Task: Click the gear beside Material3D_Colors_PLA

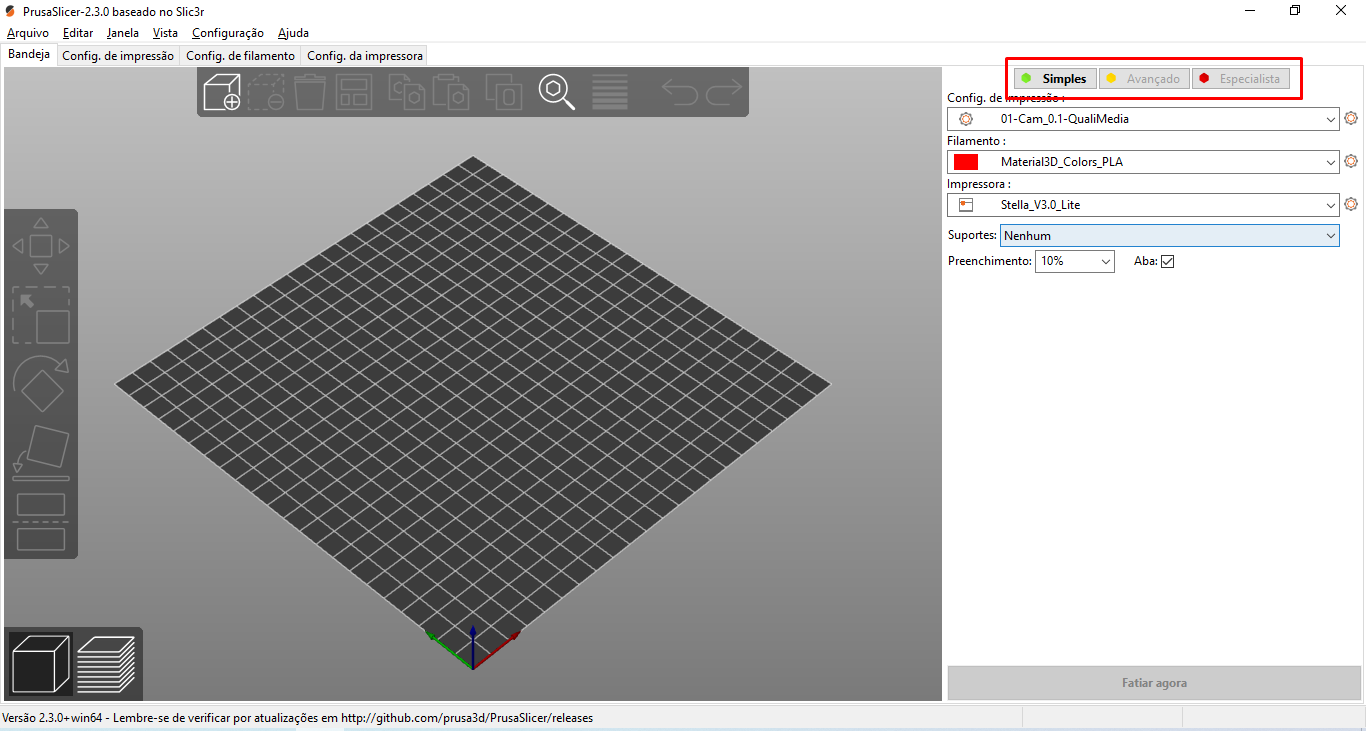Action: coord(1351,161)
